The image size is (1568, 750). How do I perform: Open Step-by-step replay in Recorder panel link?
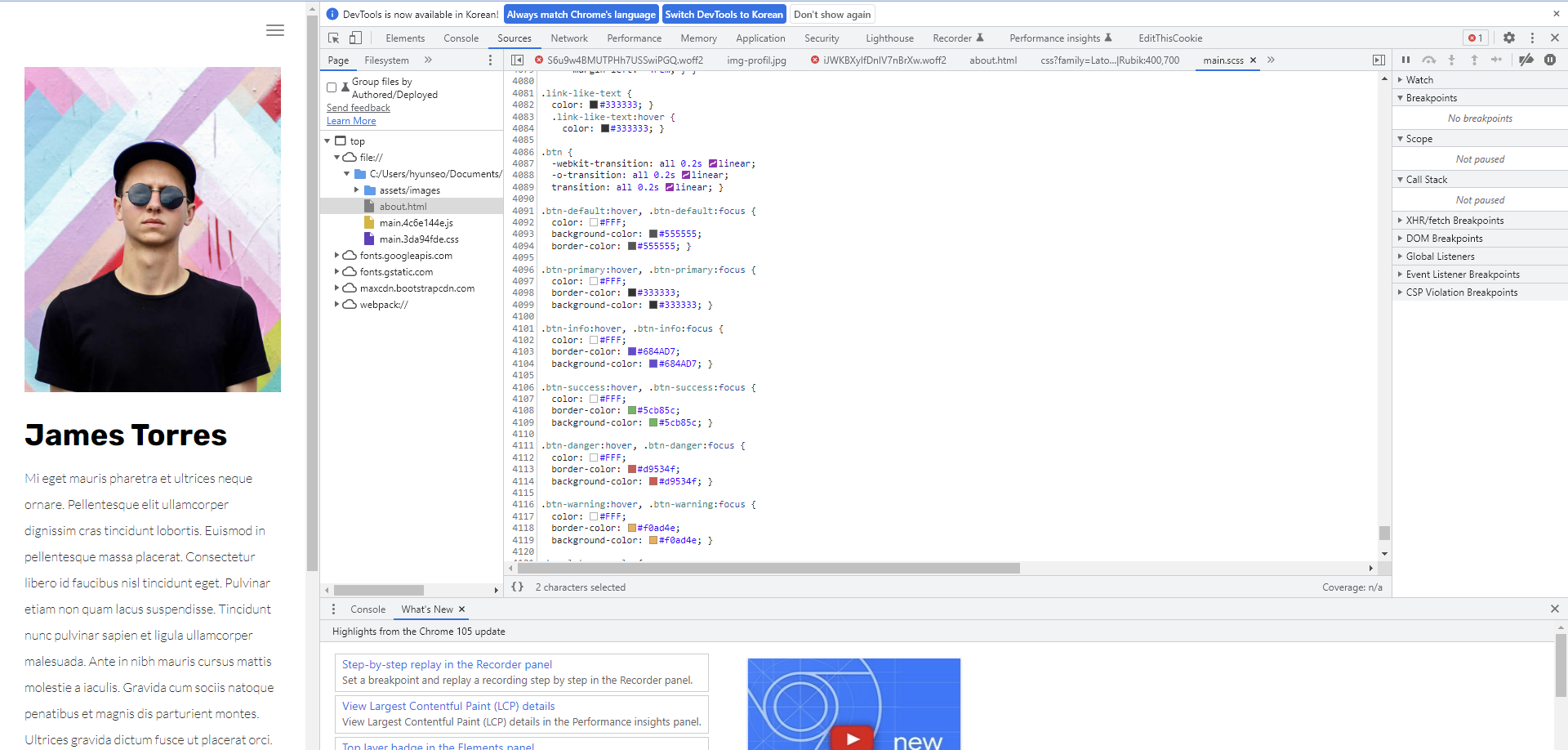[447, 664]
